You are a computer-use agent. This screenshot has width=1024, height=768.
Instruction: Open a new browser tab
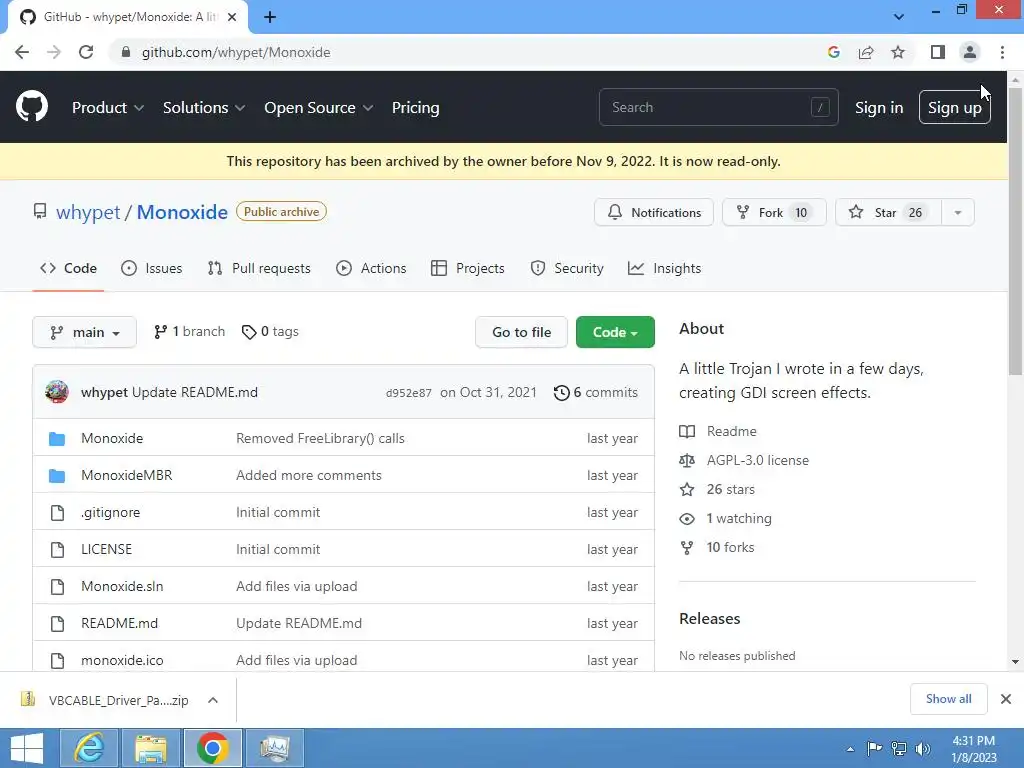[x=270, y=17]
